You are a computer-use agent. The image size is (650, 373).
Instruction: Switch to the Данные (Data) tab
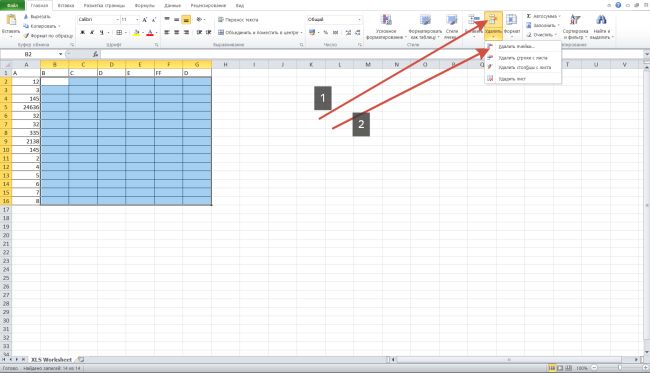tap(172, 6)
